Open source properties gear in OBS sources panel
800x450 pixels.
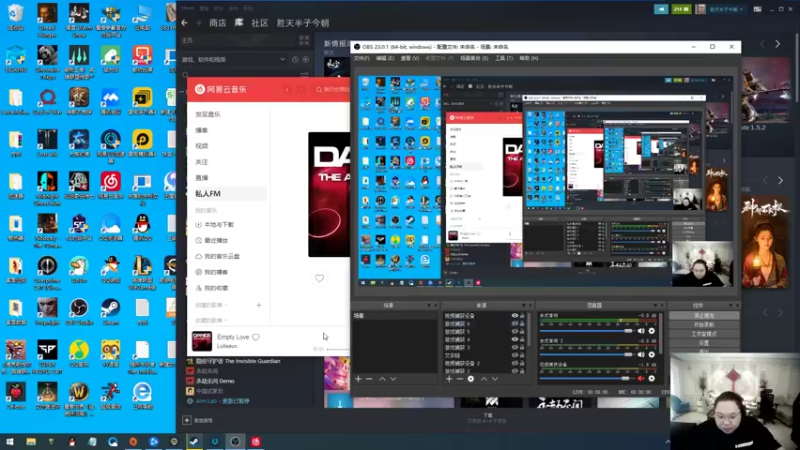(x=471, y=379)
